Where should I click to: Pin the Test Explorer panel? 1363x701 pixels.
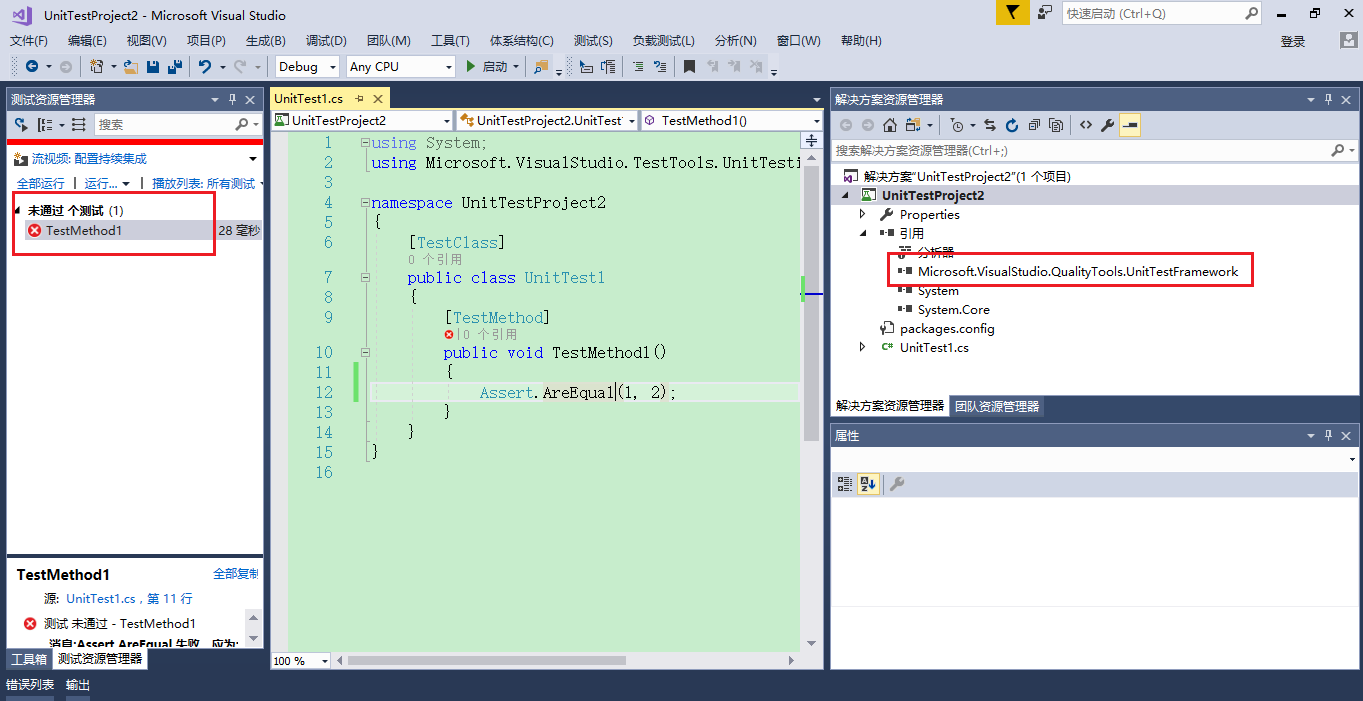(x=233, y=100)
